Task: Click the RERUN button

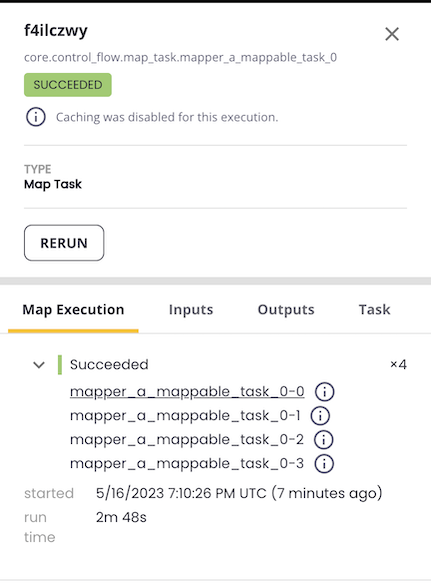Action: click(64, 243)
